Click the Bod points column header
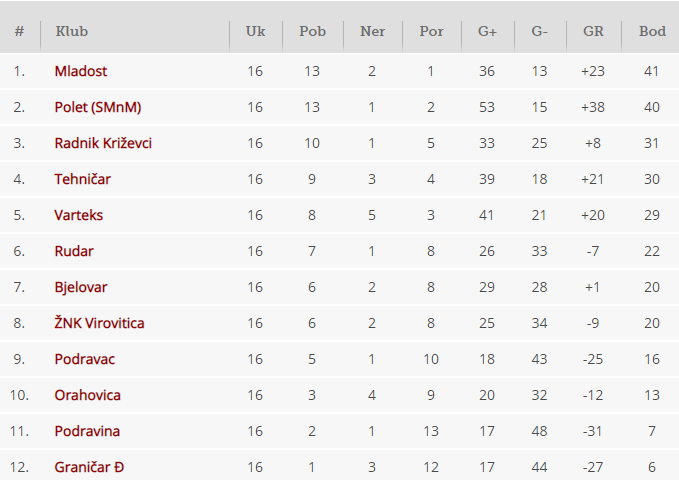Screen dimensions: 679x480 pyautogui.click(x=652, y=31)
